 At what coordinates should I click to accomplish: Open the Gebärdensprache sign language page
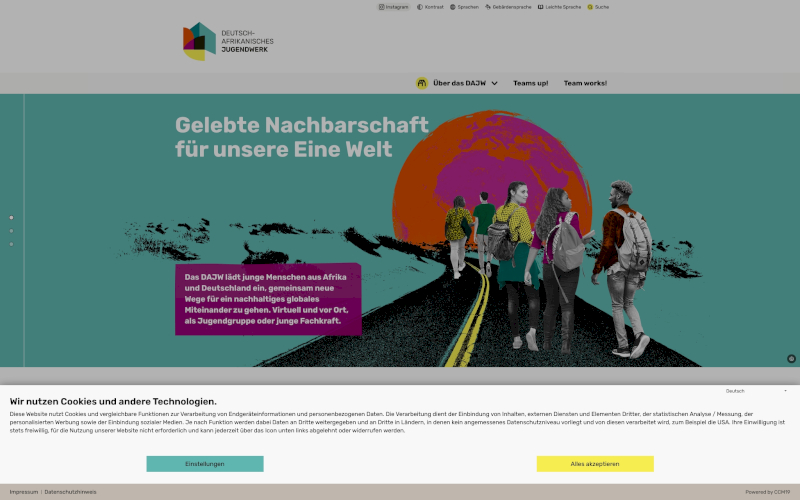coord(507,7)
